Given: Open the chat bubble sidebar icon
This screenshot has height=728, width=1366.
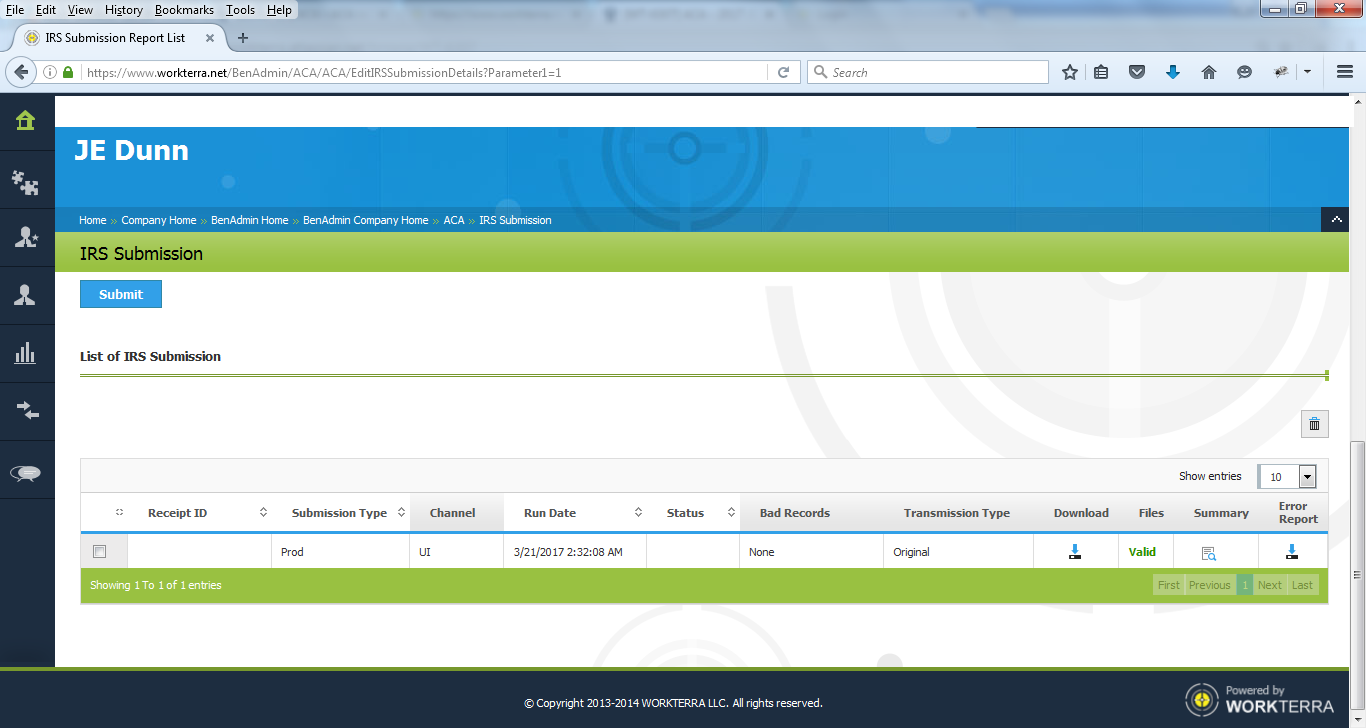Looking at the screenshot, I should click(25, 473).
